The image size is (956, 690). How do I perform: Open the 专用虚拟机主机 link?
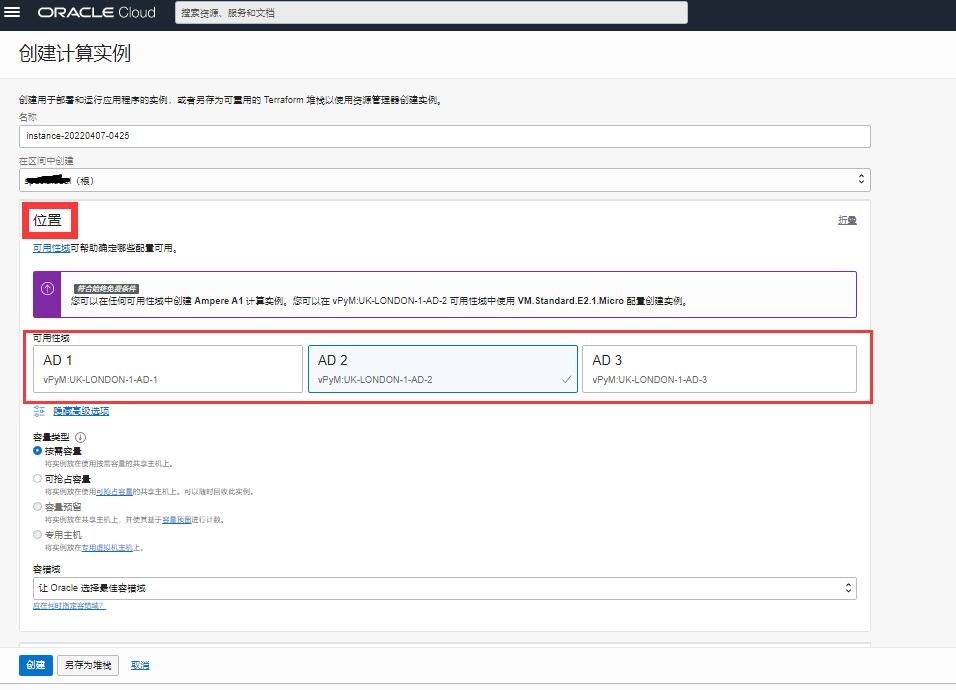coord(107,548)
